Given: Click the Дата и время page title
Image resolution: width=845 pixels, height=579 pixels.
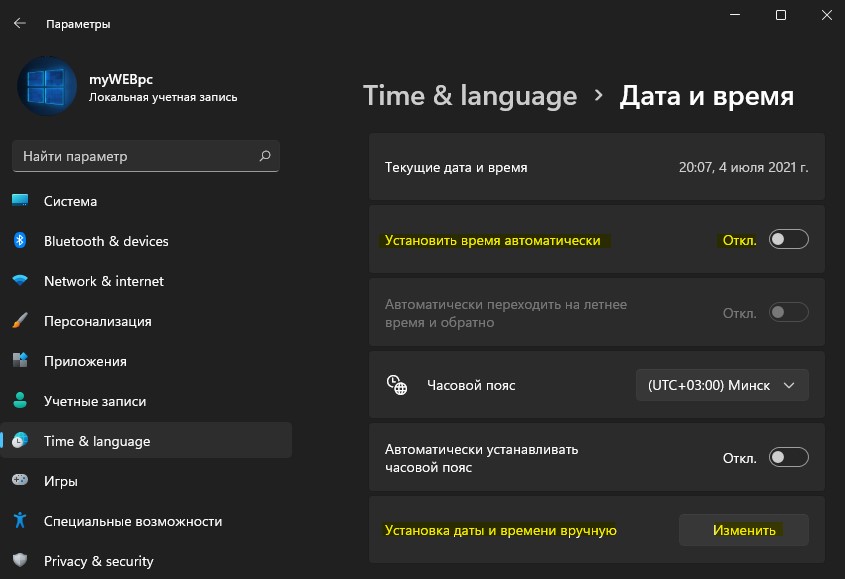Looking at the screenshot, I should (x=706, y=96).
